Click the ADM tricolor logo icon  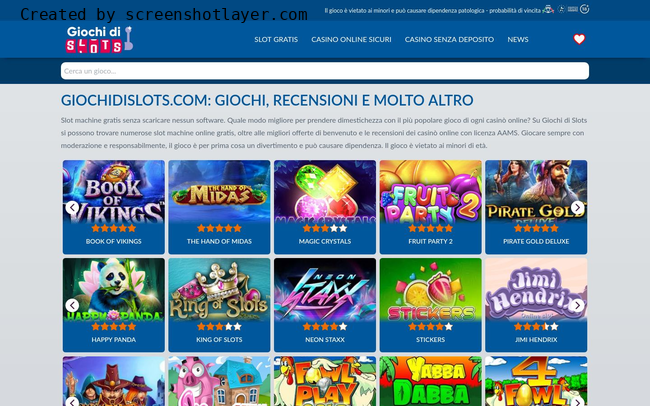coord(548,9)
